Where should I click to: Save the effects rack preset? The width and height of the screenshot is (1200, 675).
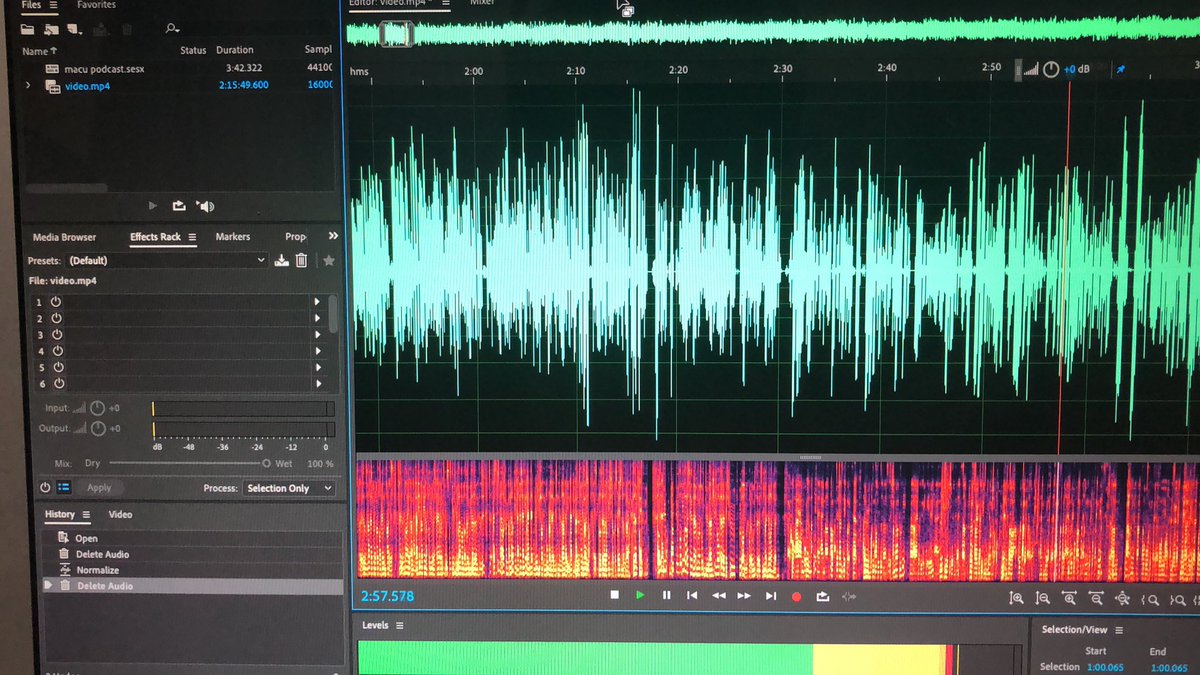point(282,260)
